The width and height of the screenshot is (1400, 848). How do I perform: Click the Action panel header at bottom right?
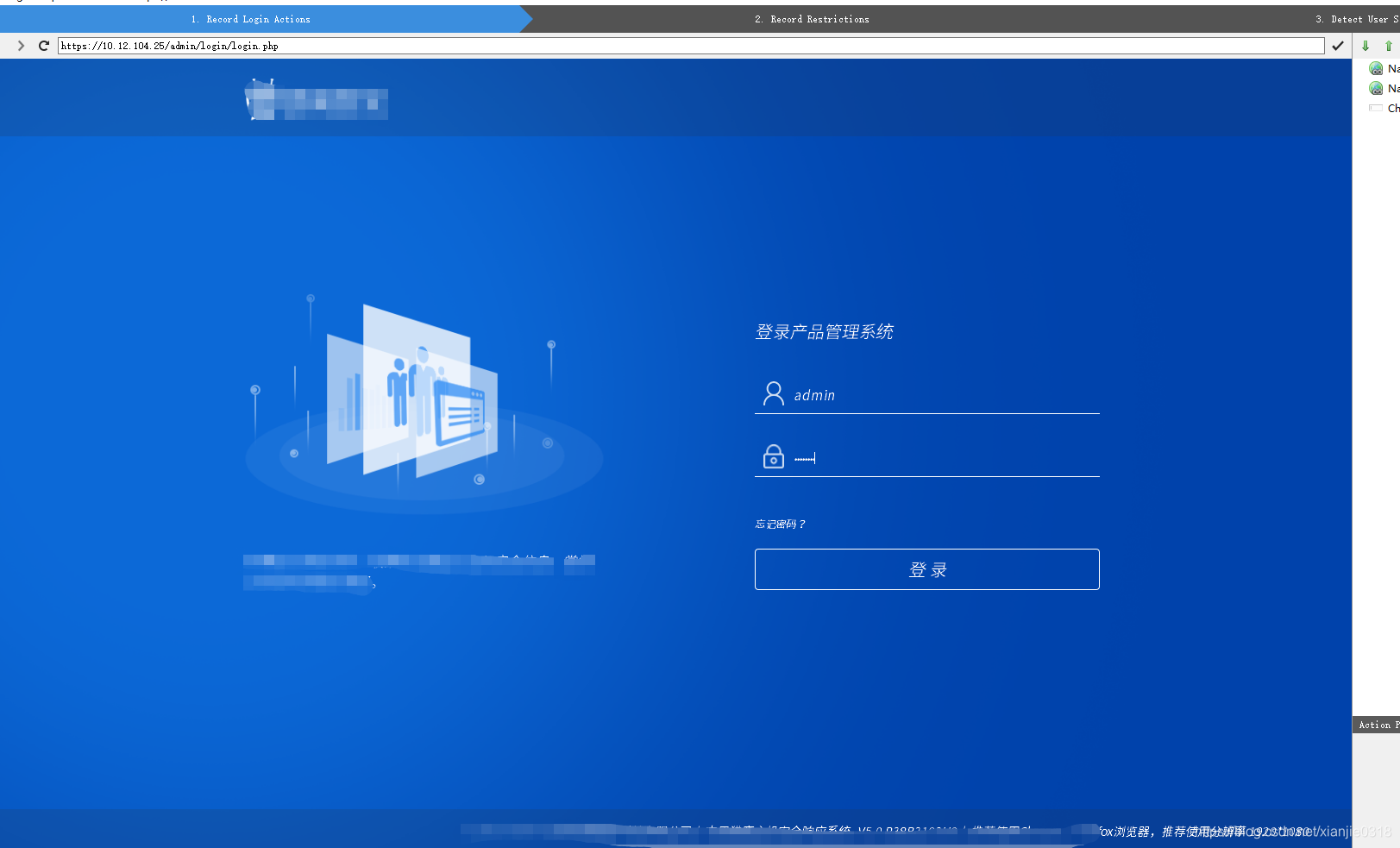[1376, 725]
